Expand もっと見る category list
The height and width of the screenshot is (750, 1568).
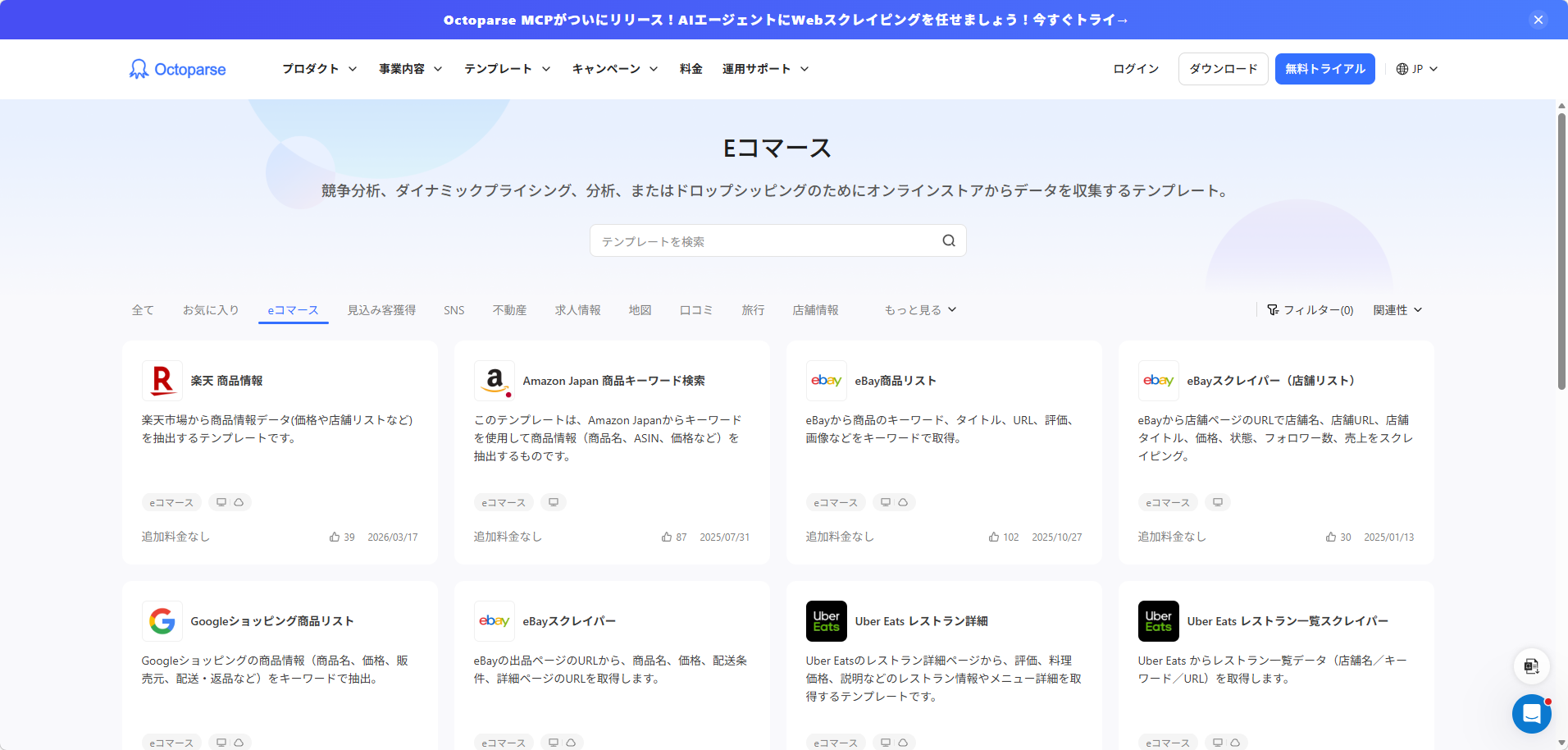[x=920, y=310]
